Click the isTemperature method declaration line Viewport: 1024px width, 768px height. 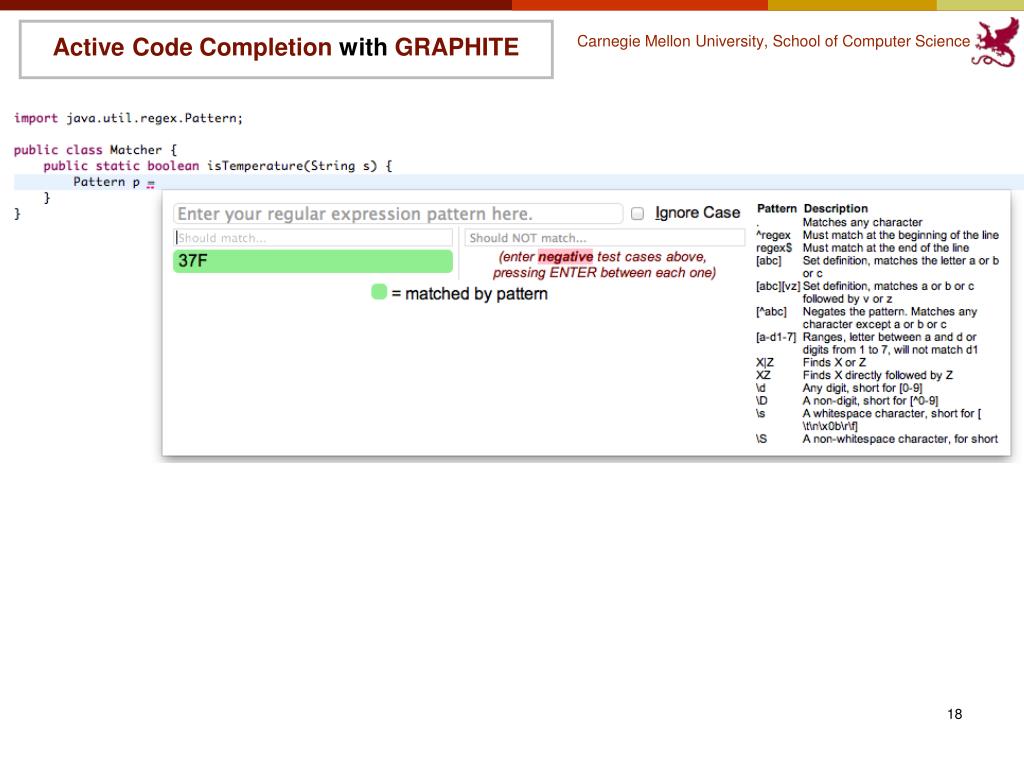pyautogui.click(x=217, y=166)
